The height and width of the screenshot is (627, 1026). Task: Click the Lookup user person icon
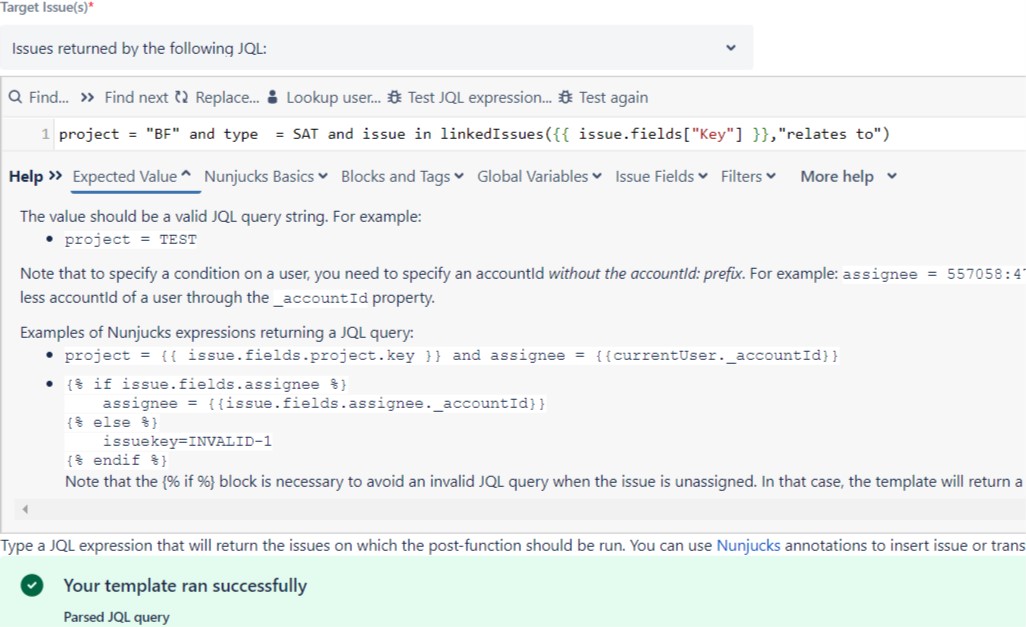(273, 98)
